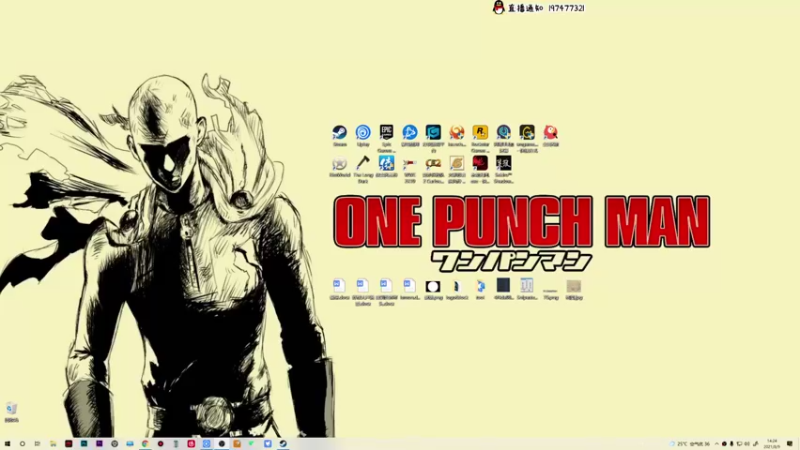Open the thin-line png image file
Screen dimensions: 800x450
[551, 292]
